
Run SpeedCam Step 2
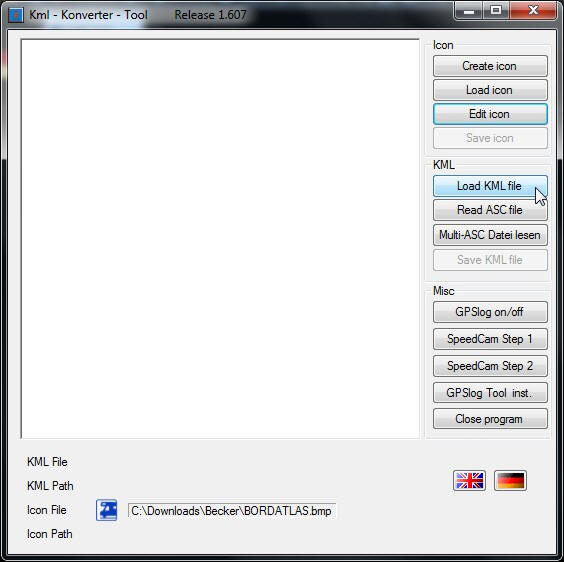490,366
